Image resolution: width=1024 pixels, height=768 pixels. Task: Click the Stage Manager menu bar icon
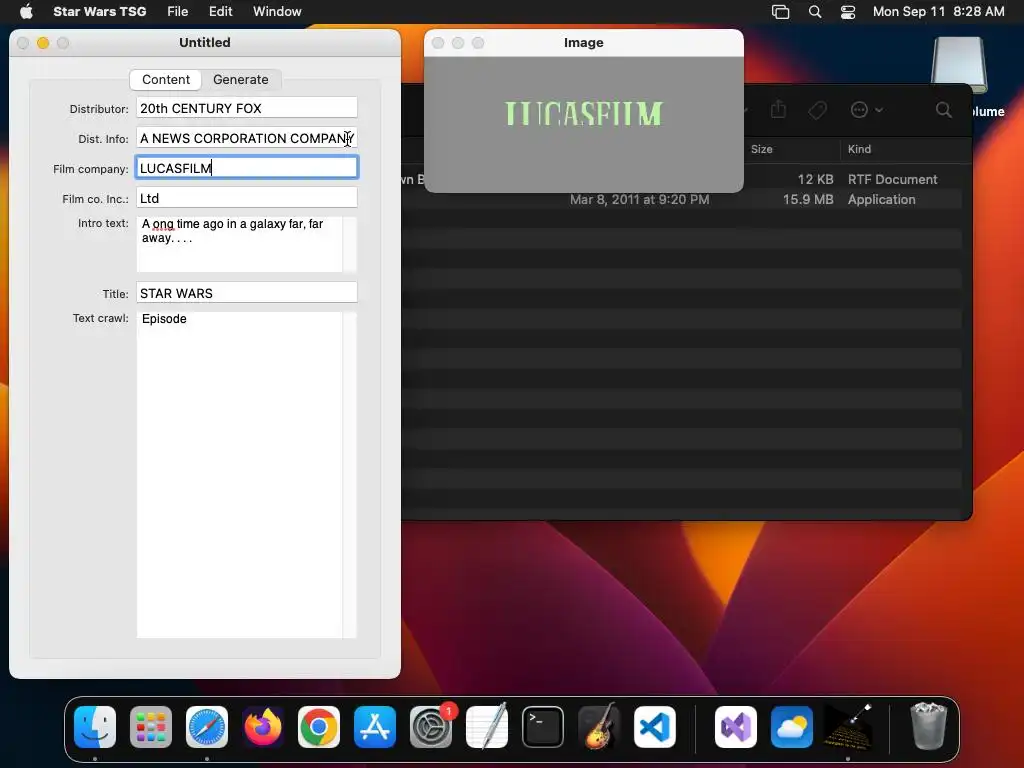780,12
